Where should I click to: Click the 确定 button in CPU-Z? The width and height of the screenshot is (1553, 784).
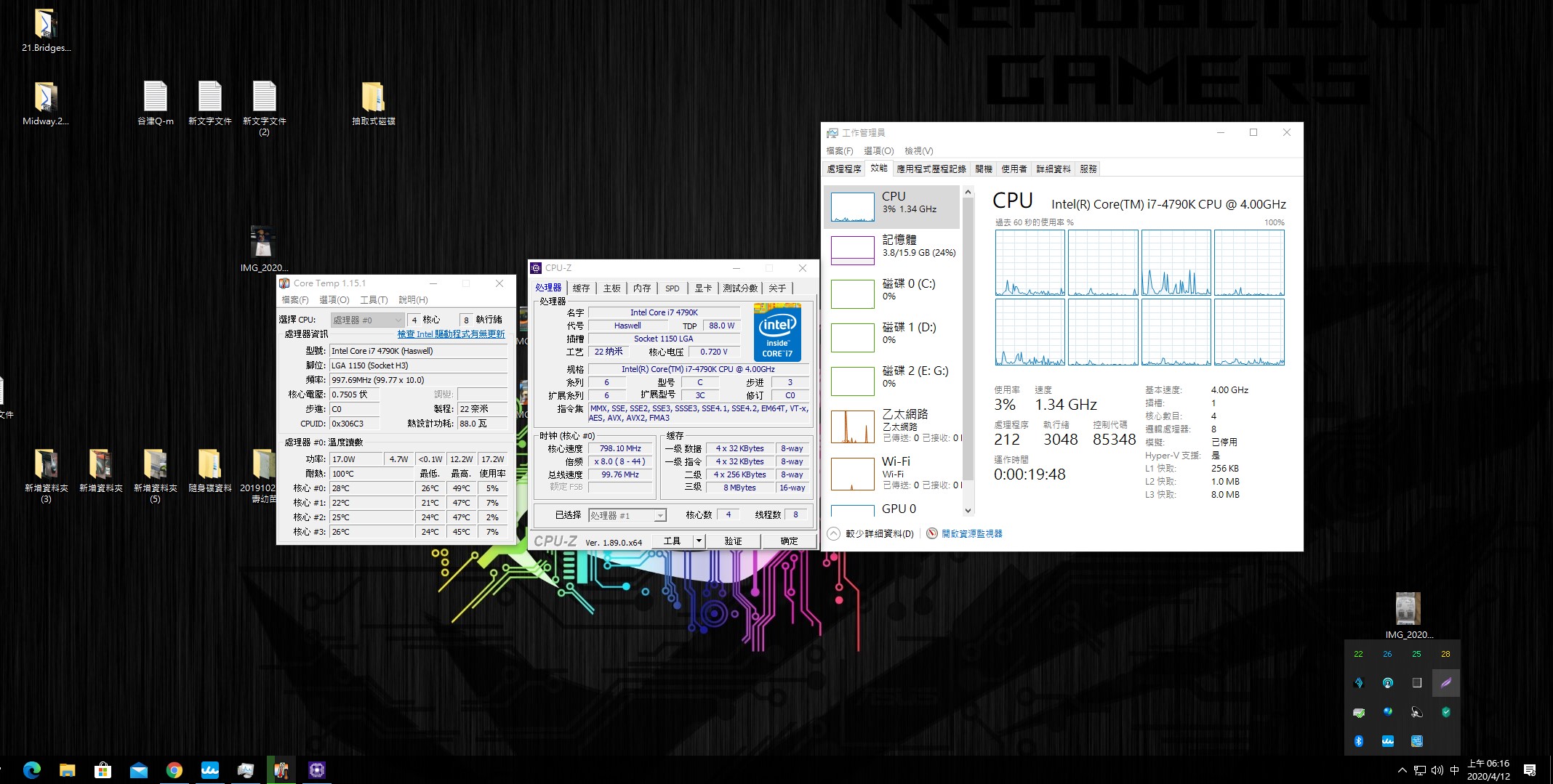pyautogui.click(x=789, y=541)
